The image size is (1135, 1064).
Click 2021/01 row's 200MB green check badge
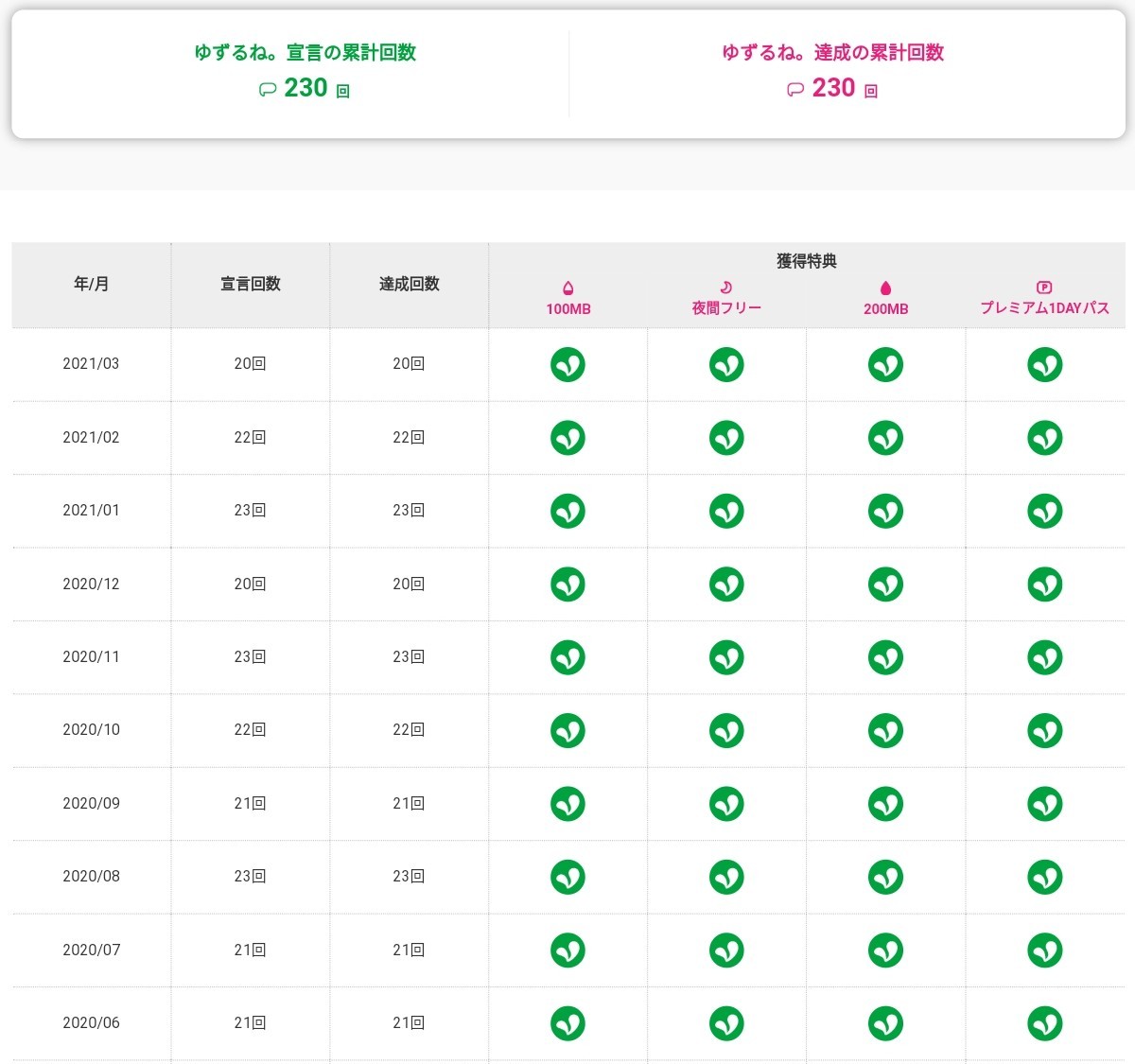click(x=885, y=511)
